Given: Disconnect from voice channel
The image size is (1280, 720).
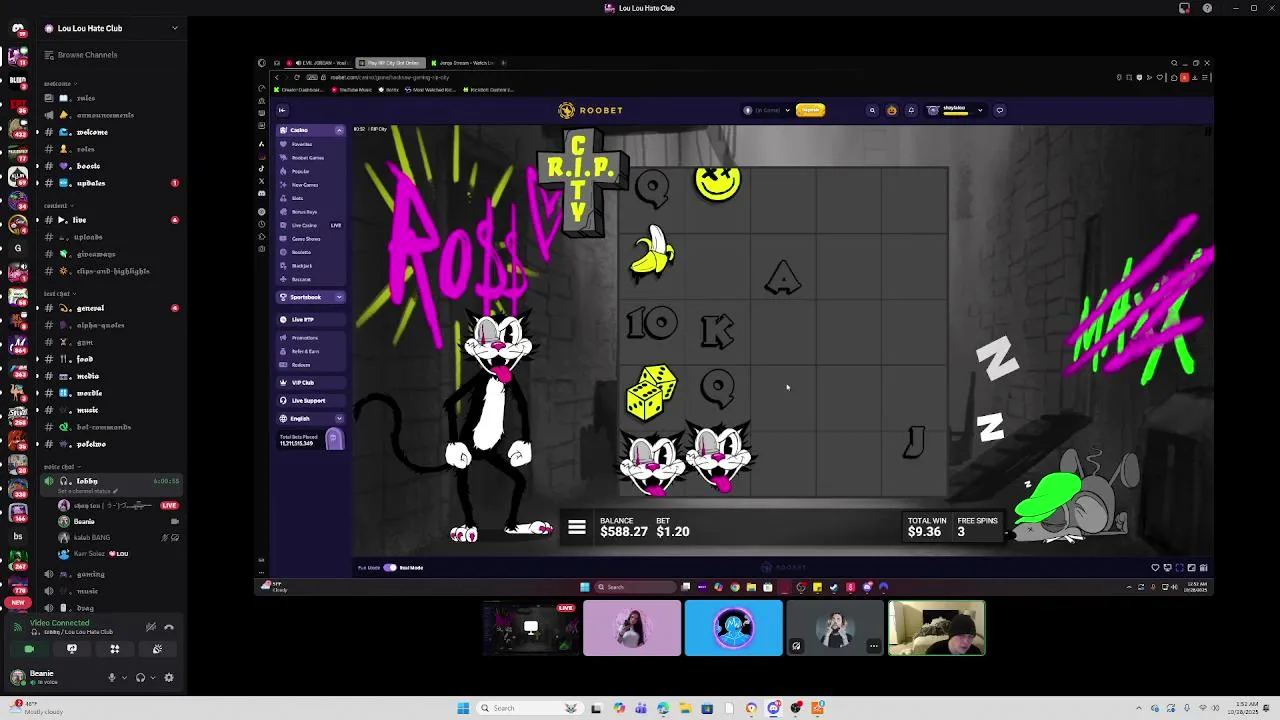Looking at the screenshot, I should tap(169, 627).
